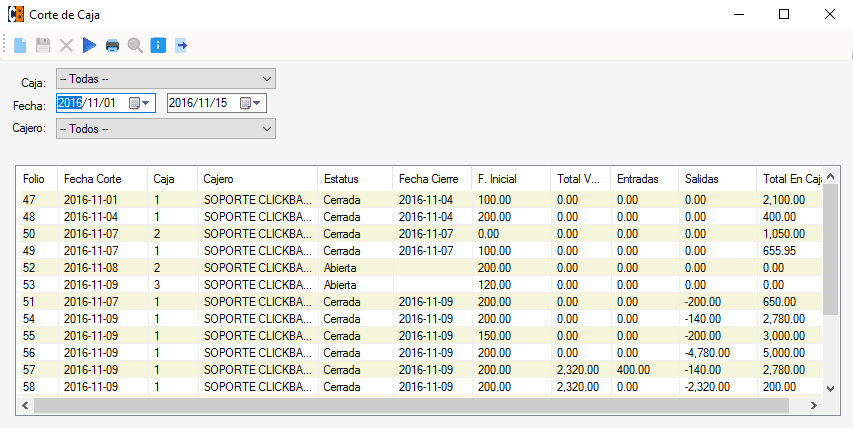
Task: Sort by the Fecha Corte column header
Action: click(x=102, y=179)
